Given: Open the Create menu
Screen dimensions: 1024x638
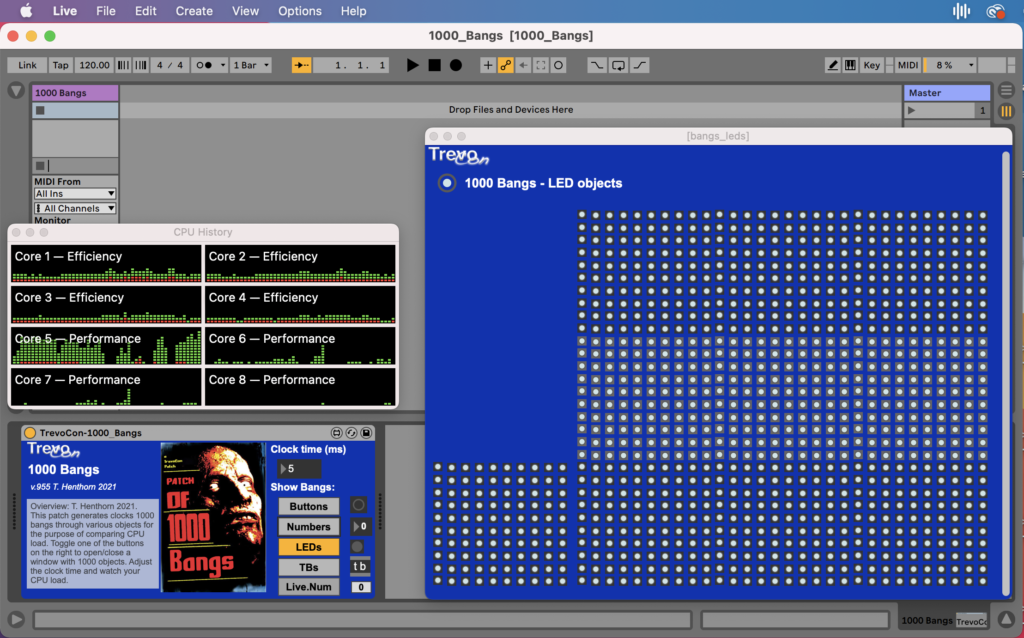Looking at the screenshot, I should (x=194, y=11).
